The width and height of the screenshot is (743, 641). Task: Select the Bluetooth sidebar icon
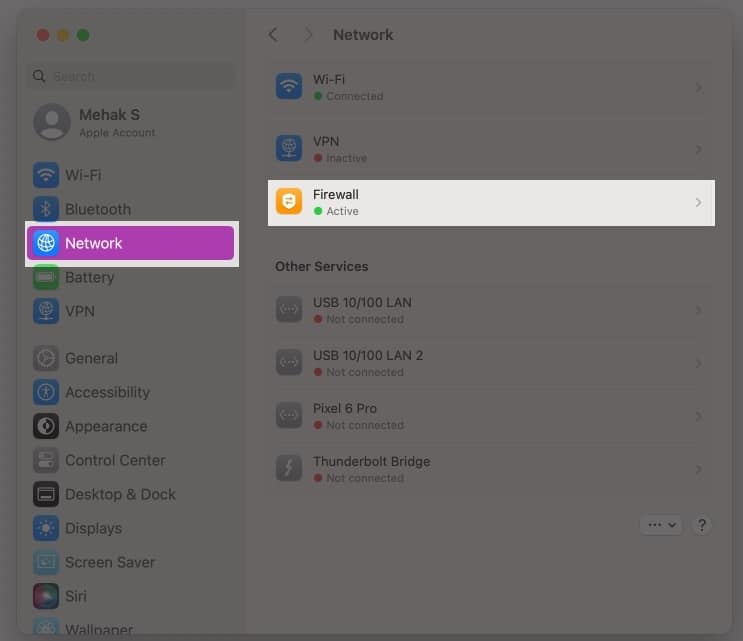tap(46, 209)
